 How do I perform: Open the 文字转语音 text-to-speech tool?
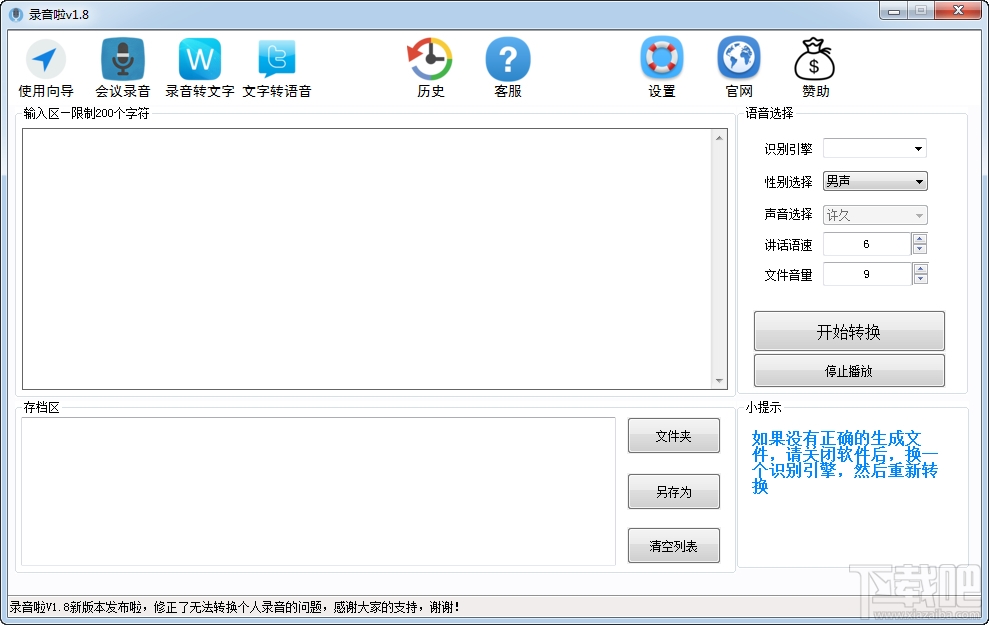(276, 65)
